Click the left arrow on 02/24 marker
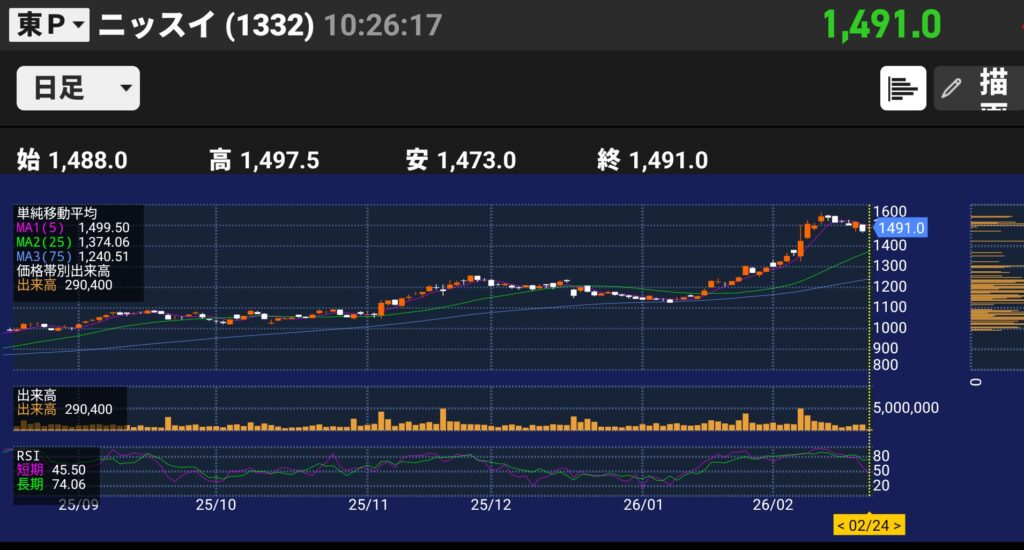The image size is (1024, 550). click(x=842, y=524)
